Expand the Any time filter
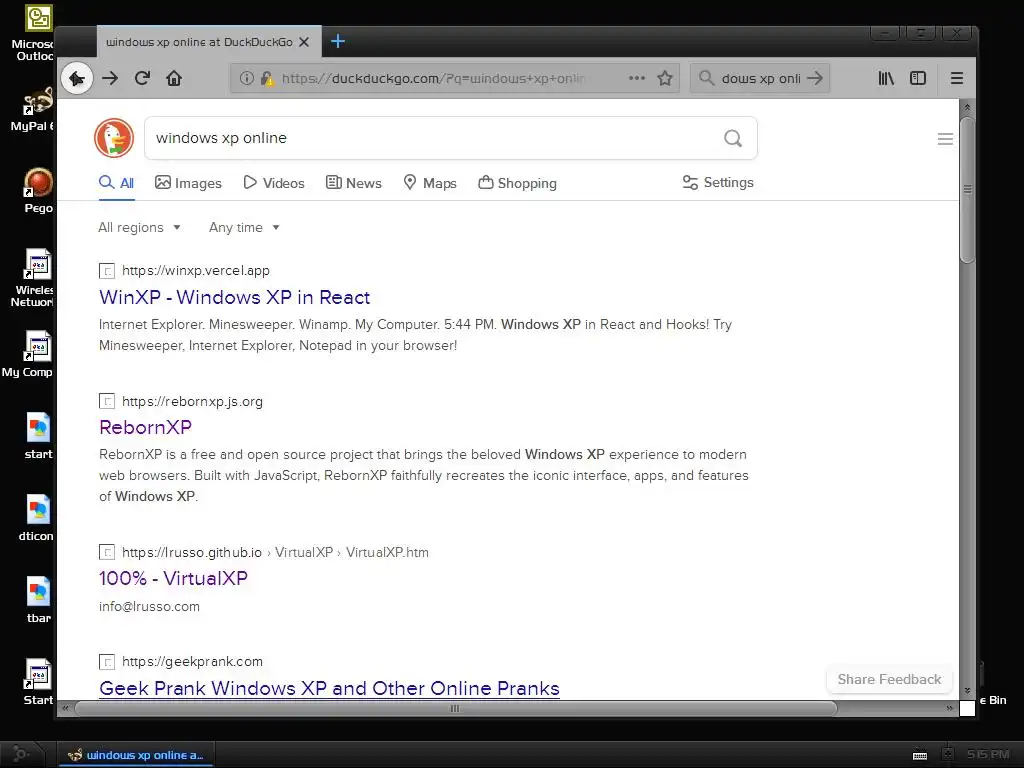The image size is (1024, 768). tap(244, 227)
